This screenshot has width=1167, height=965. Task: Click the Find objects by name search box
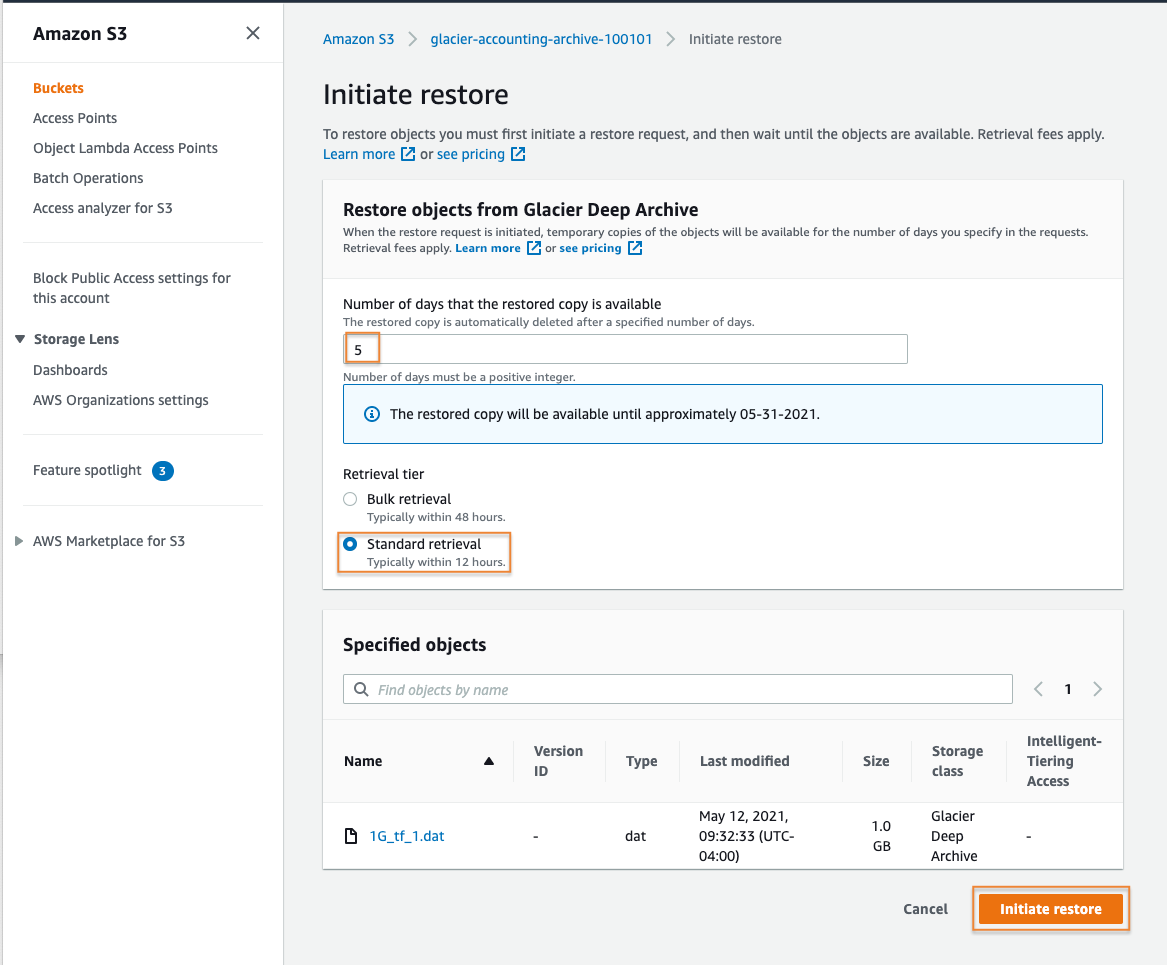[677, 690]
